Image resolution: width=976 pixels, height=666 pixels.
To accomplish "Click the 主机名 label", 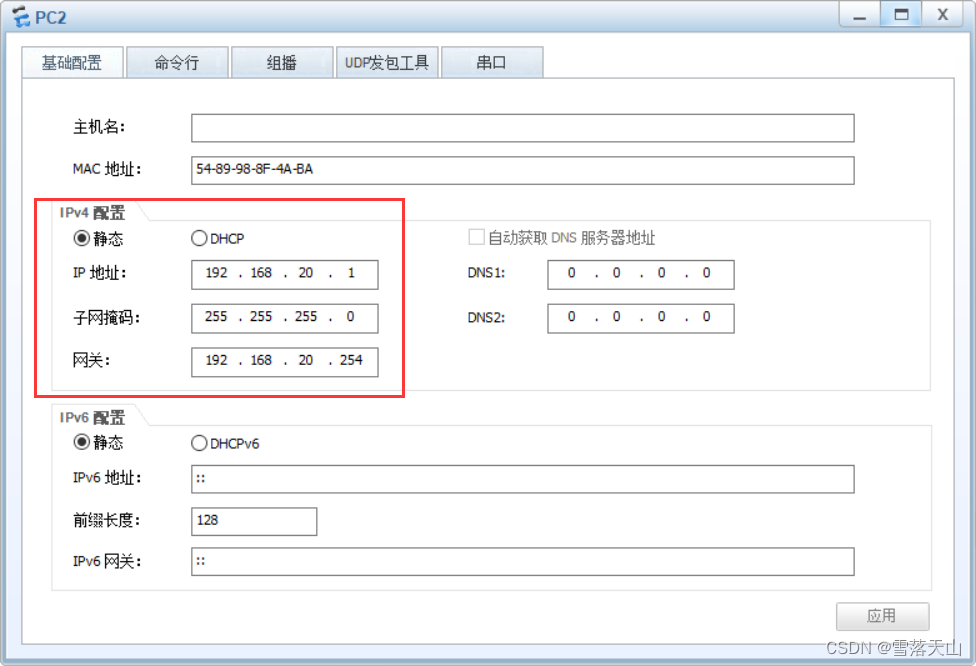I will (98, 128).
